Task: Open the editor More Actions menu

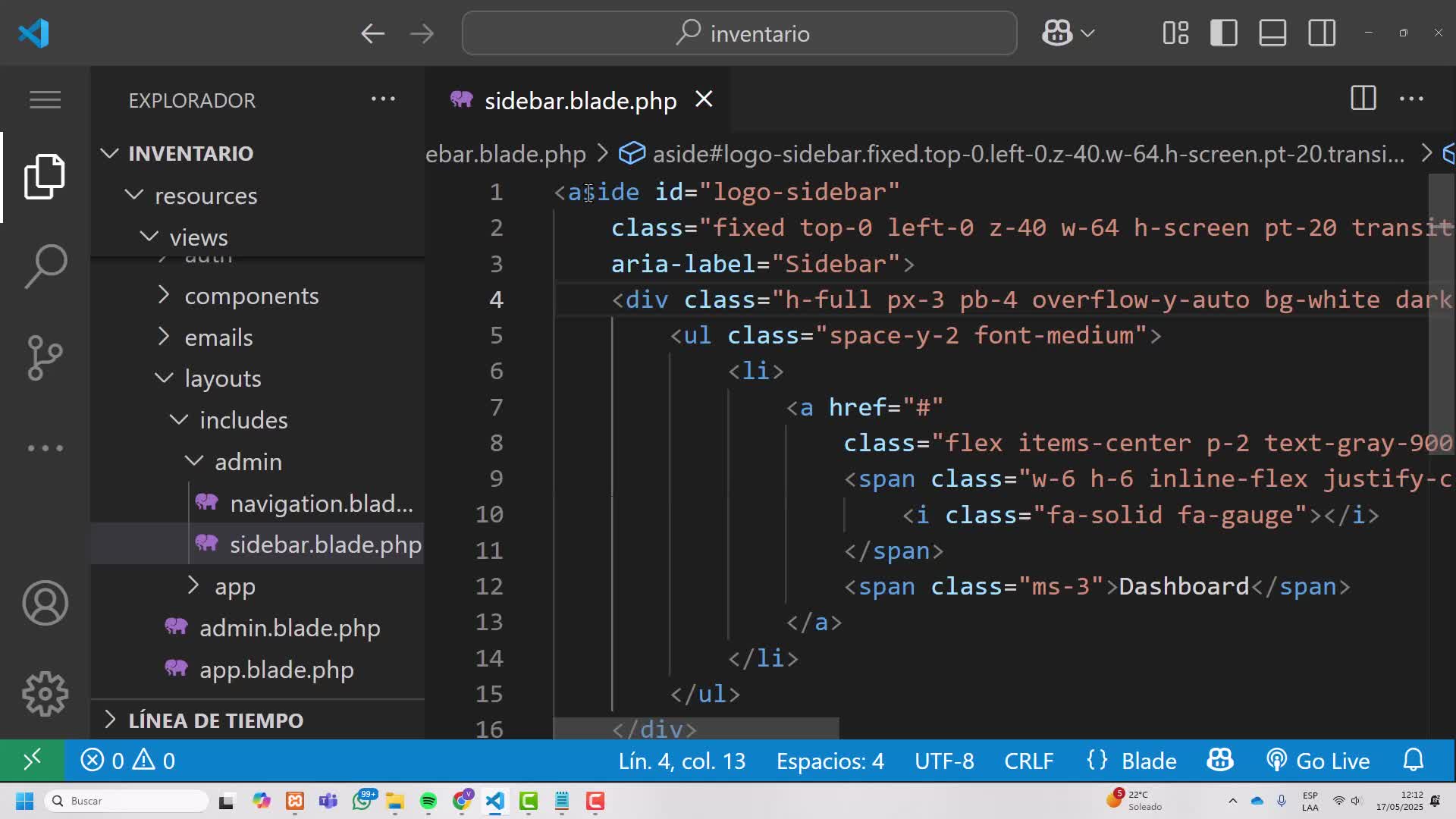Action: point(1411,99)
